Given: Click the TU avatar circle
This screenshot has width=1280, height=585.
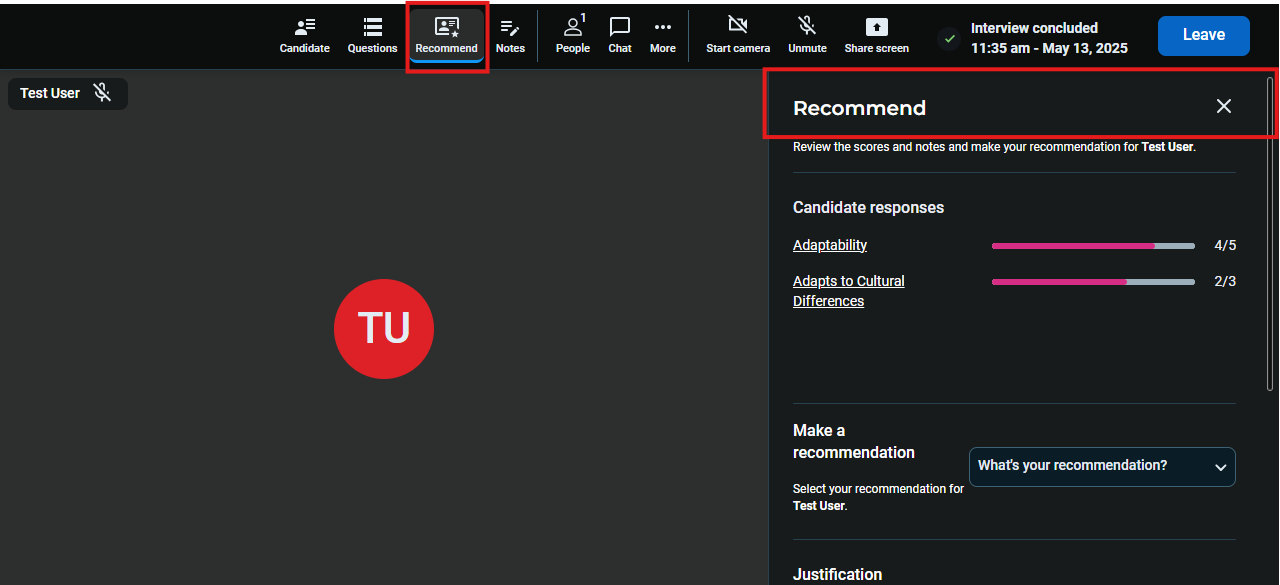Looking at the screenshot, I should point(384,329).
